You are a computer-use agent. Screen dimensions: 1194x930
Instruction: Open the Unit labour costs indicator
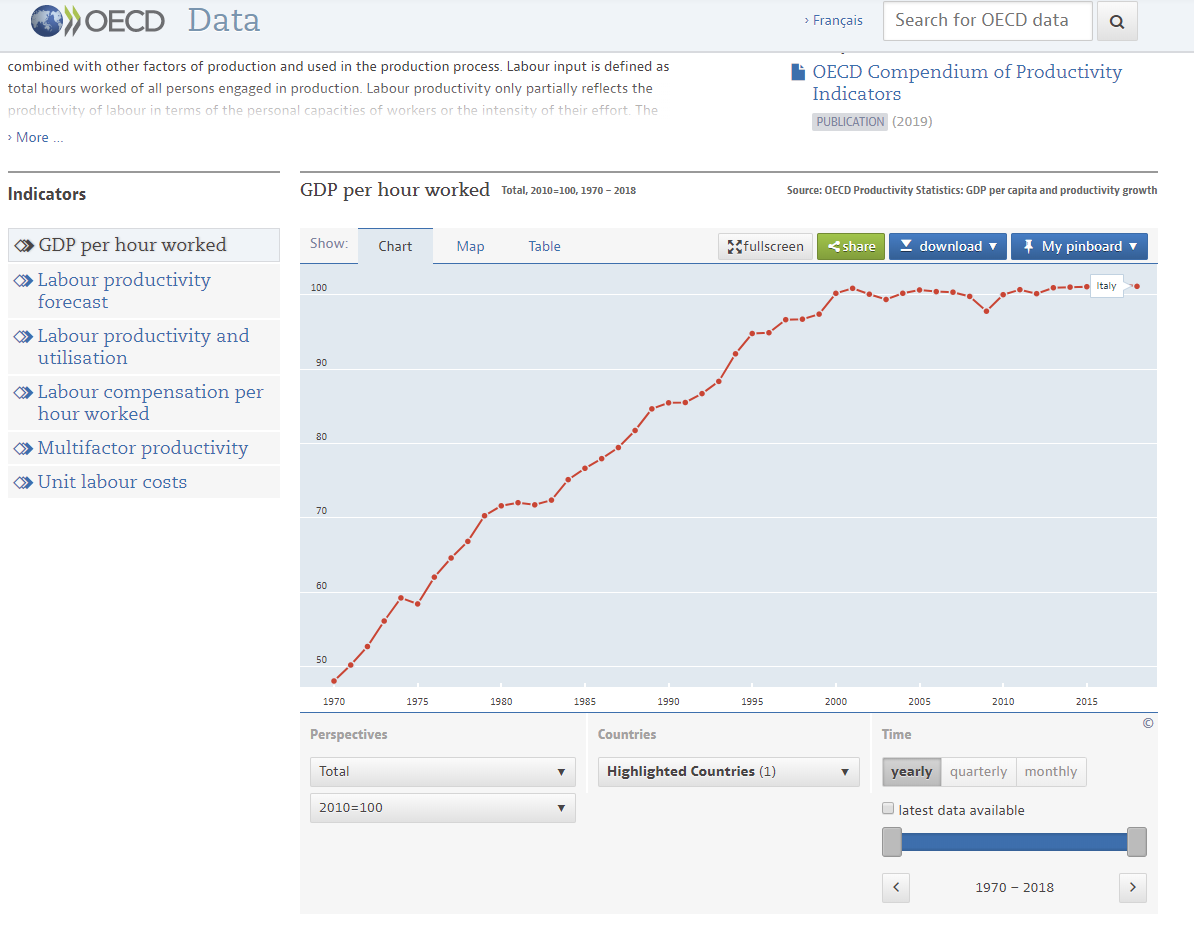tap(112, 482)
